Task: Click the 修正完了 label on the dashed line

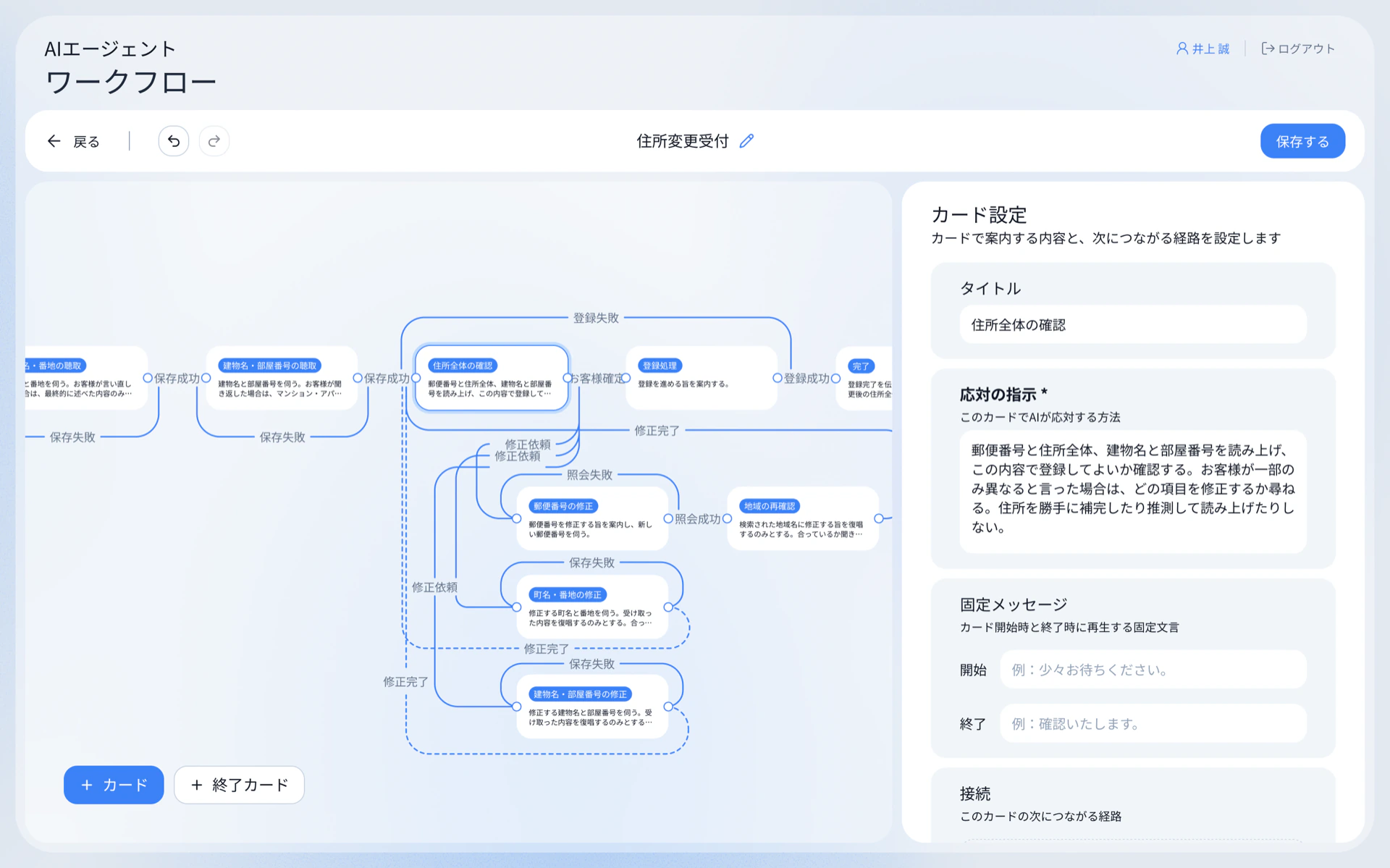Action: [546, 649]
